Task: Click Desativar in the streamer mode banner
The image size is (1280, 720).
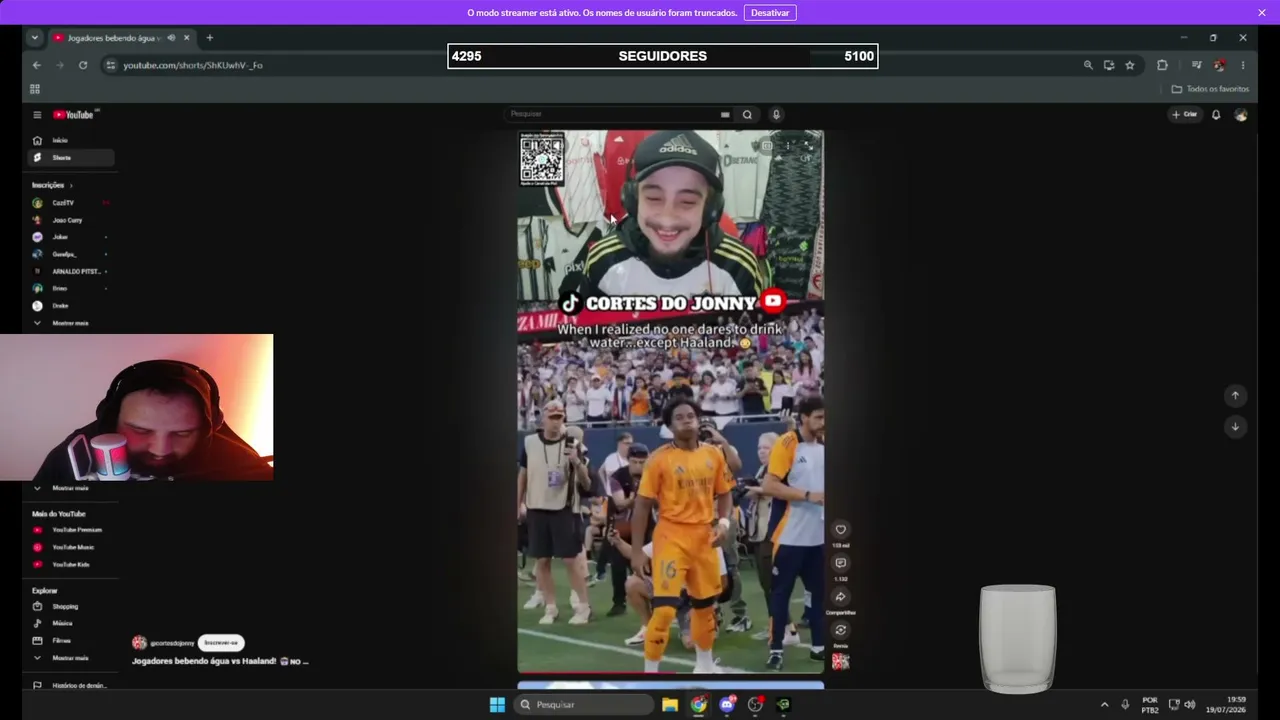Action: [770, 13]
